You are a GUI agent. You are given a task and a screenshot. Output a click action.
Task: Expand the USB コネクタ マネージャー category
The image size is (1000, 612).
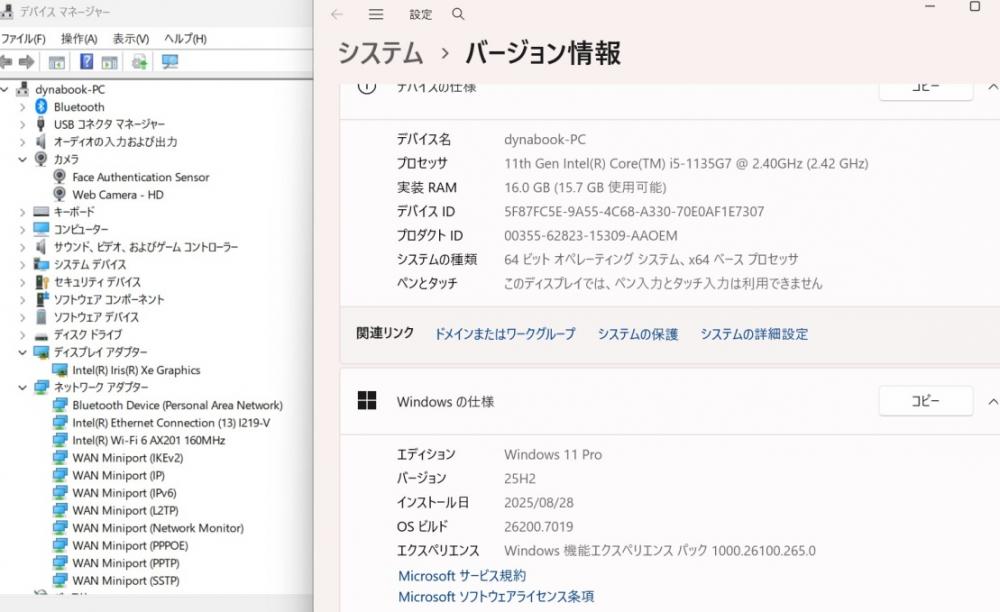click(x=23, y=124)
